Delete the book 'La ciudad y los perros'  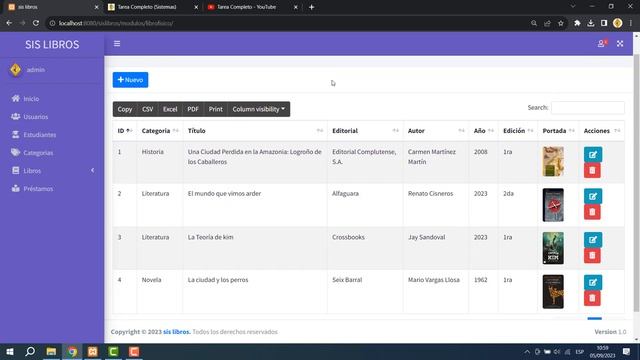click(x=592, y=298)
